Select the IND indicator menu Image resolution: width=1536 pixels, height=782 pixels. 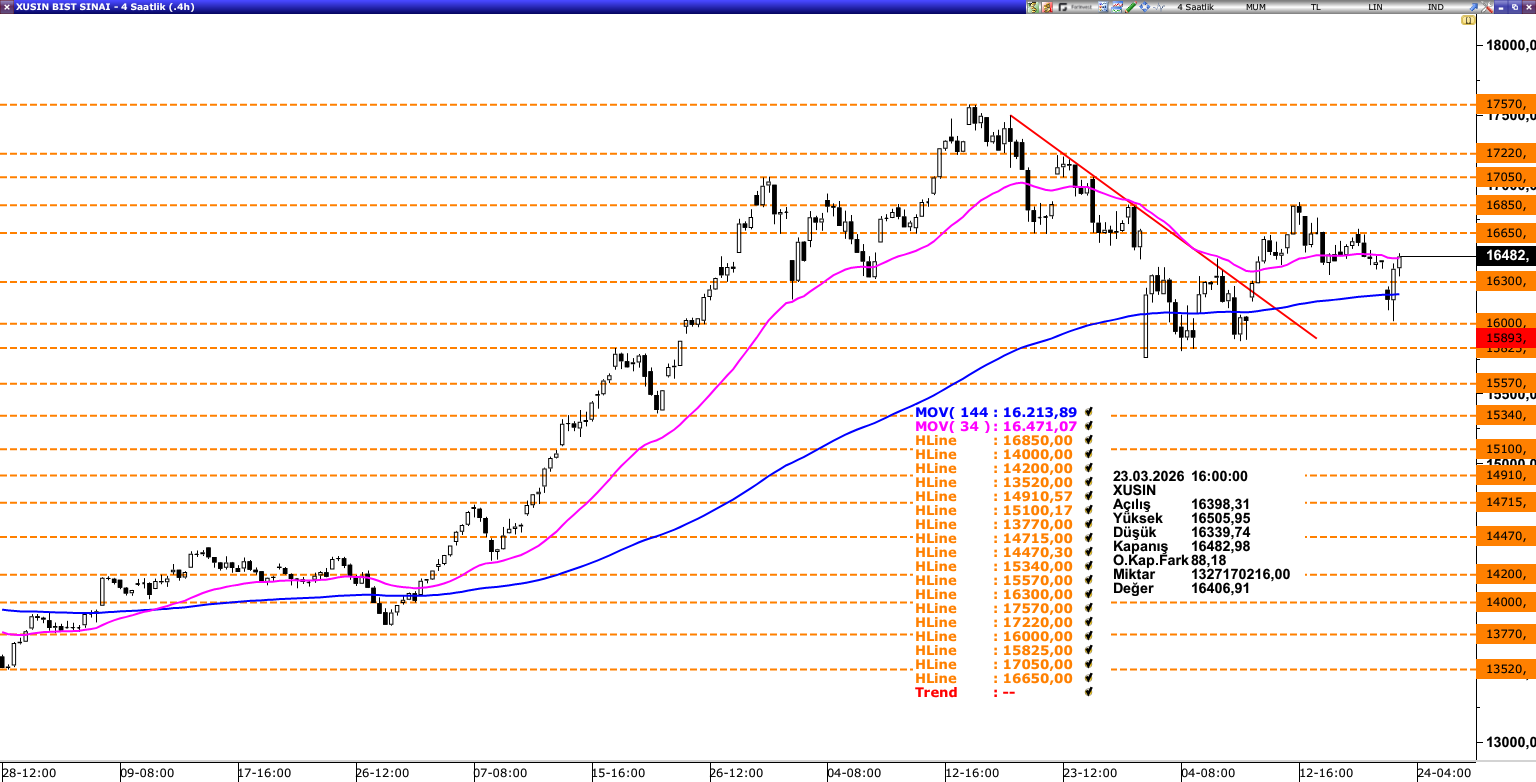pos(1435,7)
